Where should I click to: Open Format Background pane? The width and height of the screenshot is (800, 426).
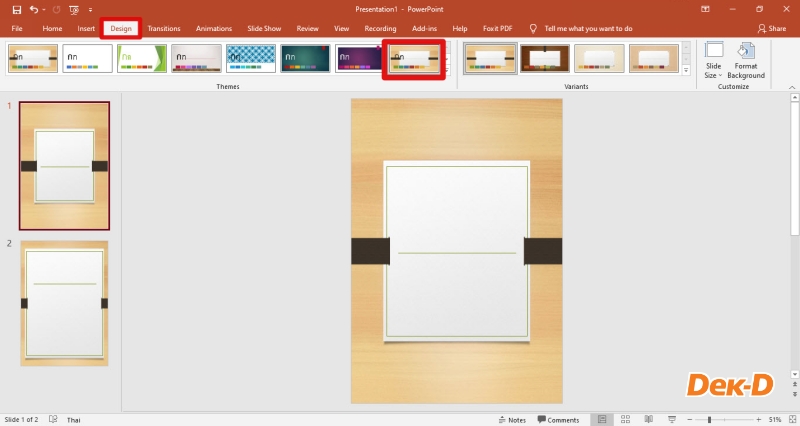tap(745, 60)
